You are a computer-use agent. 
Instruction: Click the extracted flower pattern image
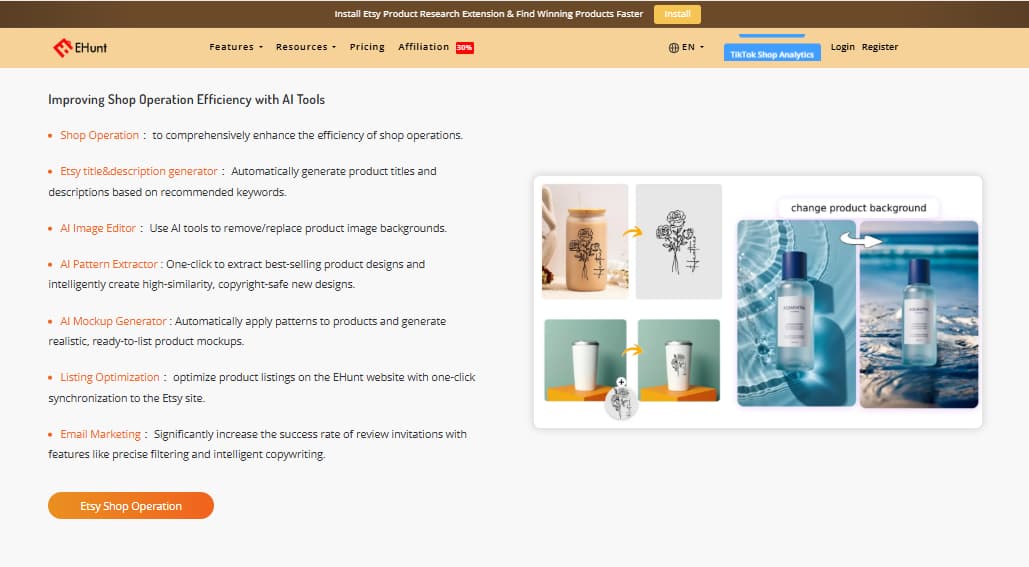tap(679, 241)
